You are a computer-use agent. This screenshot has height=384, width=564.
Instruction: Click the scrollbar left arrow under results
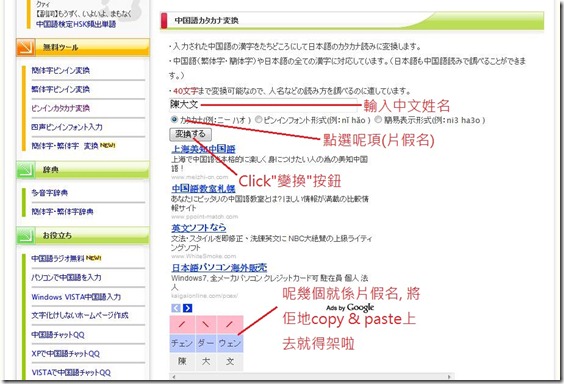174,377
